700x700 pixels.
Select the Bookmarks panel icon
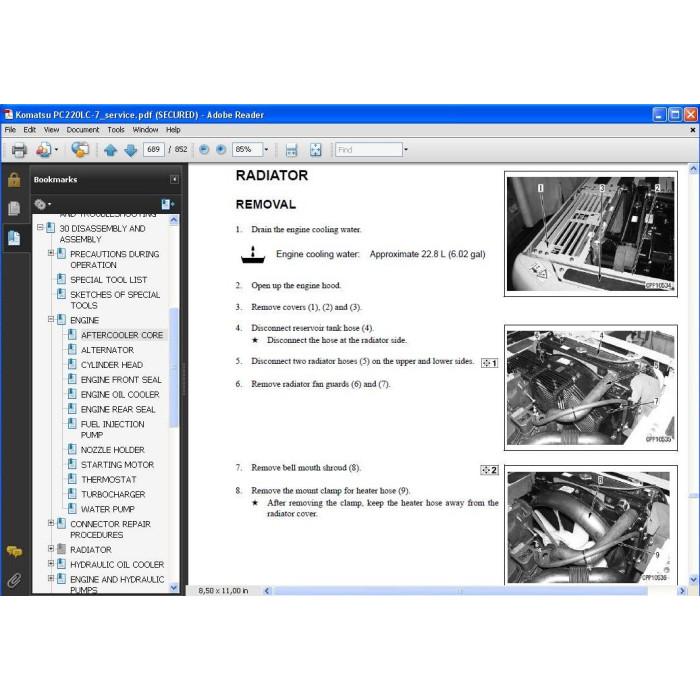tap(14, 238)
